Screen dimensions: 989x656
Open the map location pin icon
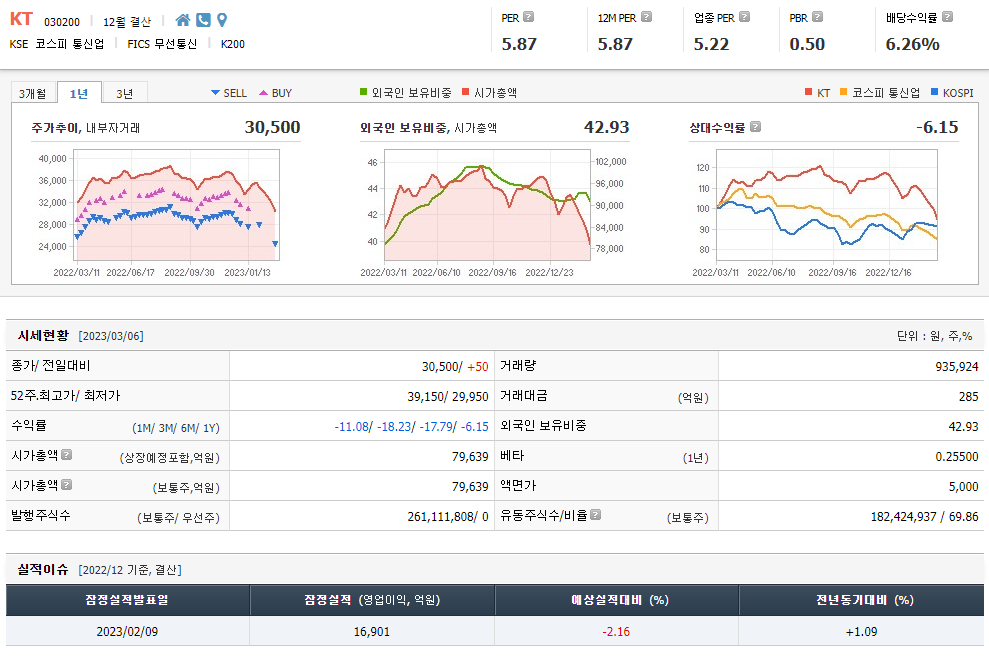(x=222, y=20)
